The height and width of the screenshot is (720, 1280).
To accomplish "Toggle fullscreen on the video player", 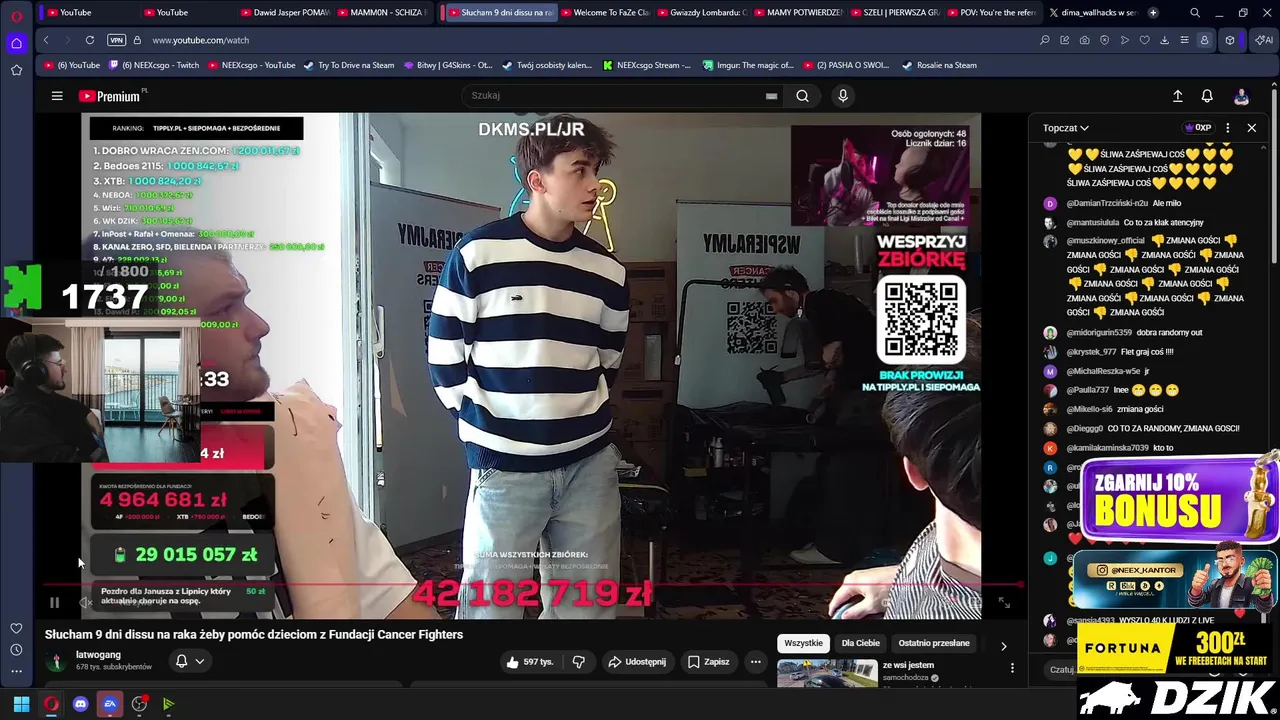I will pyautogui.click(x=1004, y=602).
